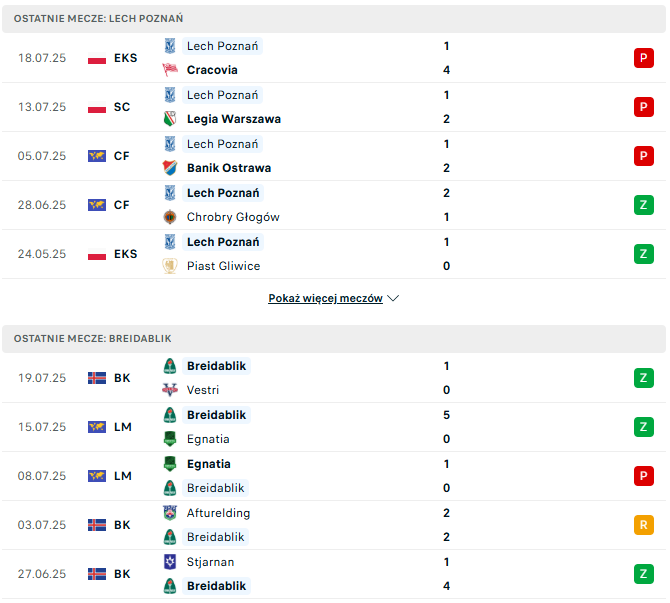Click the Polish flag next to SC
This screenshot has height=603, width=670.
pyautogui.click(x=97, y=107)
